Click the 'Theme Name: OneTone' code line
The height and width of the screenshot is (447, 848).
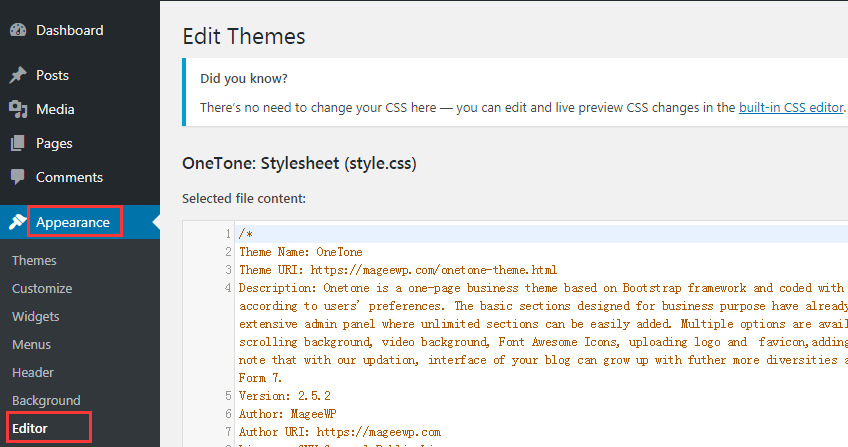pyautogui.click(x=301, y=252)
